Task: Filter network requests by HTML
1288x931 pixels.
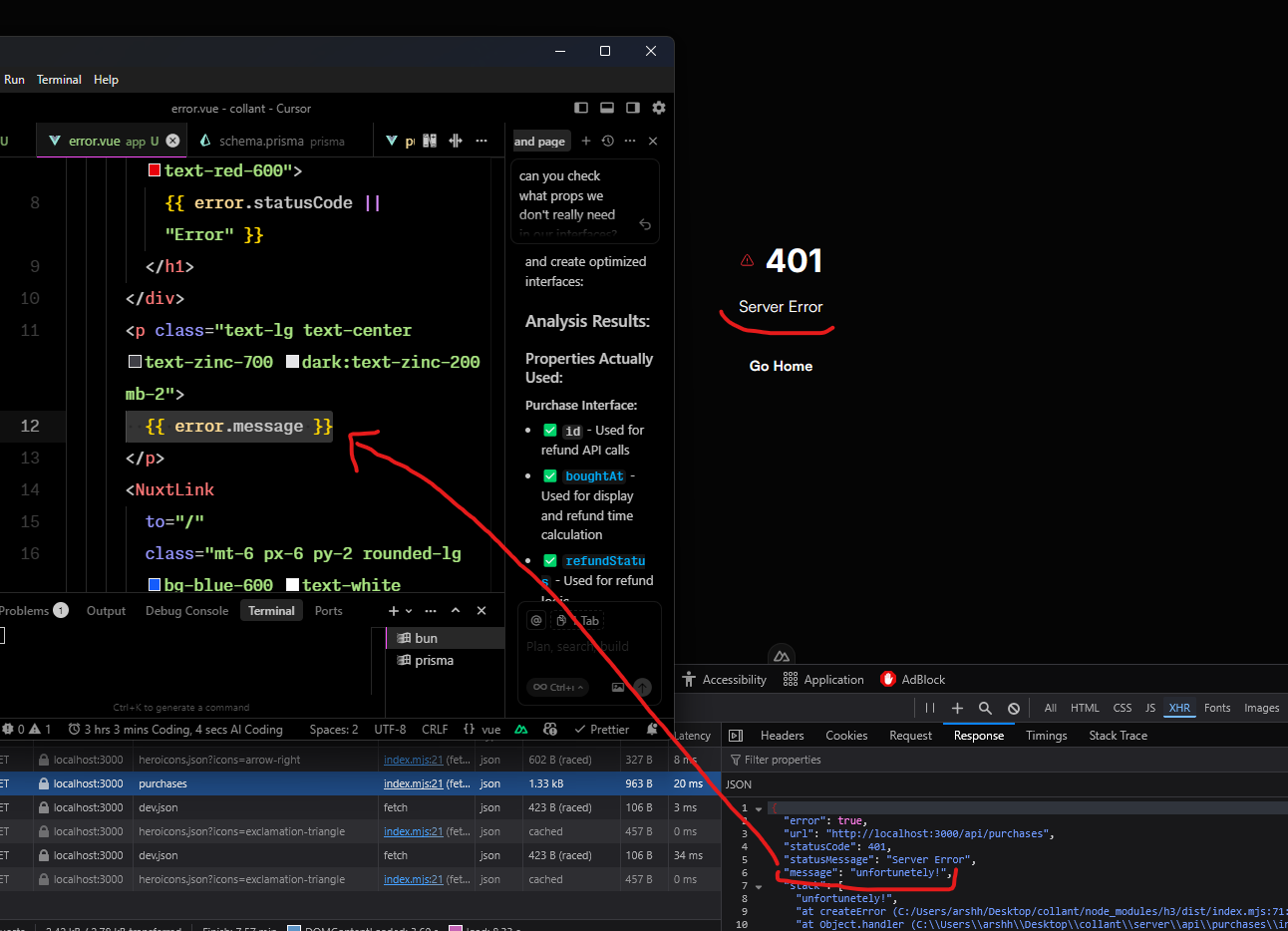Action: click(1085, 708)
